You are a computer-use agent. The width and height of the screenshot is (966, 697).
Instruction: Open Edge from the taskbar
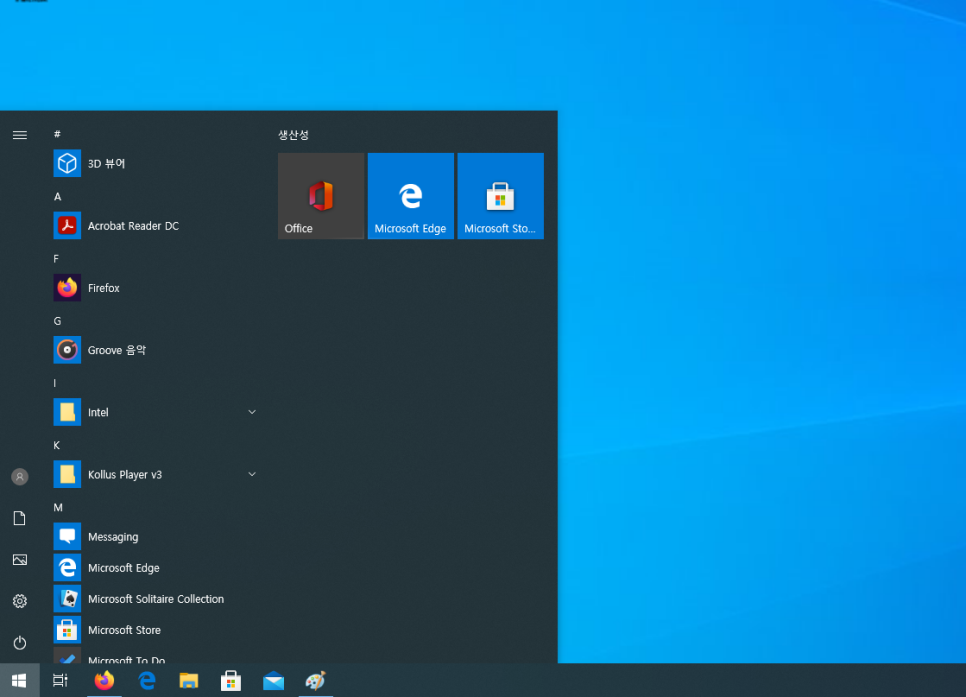point(147,680)
